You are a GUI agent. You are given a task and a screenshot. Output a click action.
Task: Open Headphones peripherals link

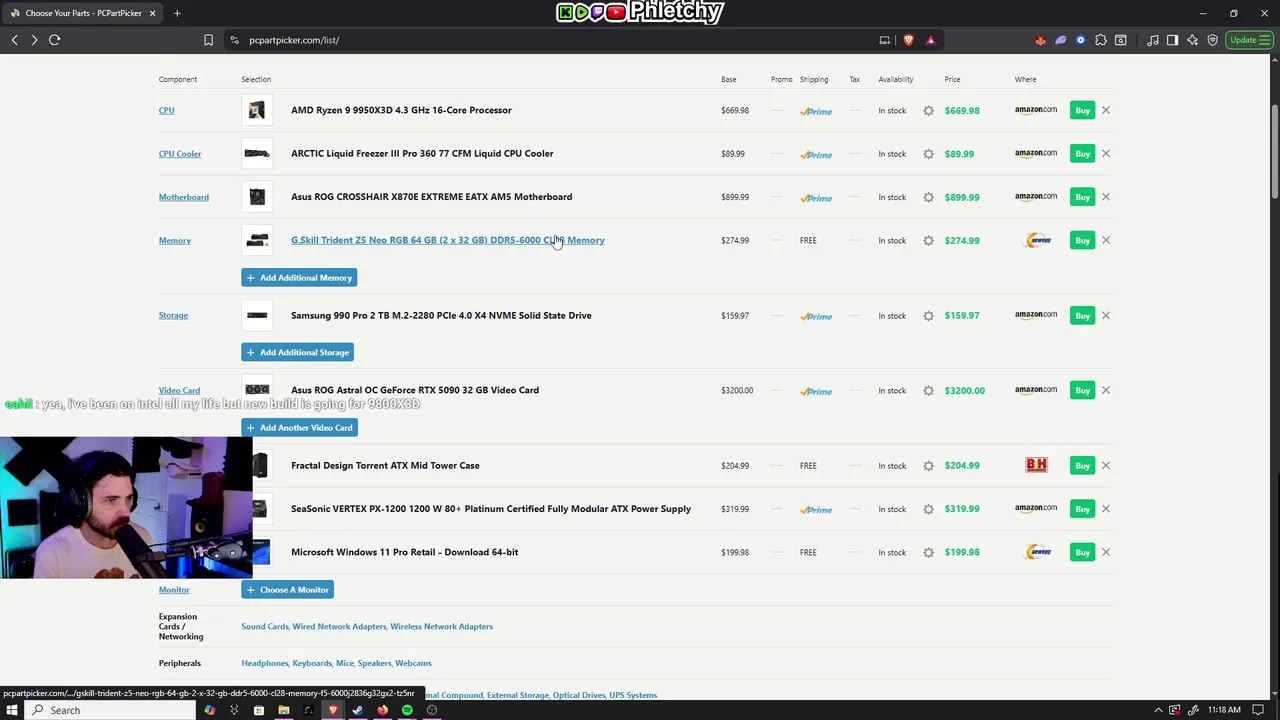pos(265,663)
